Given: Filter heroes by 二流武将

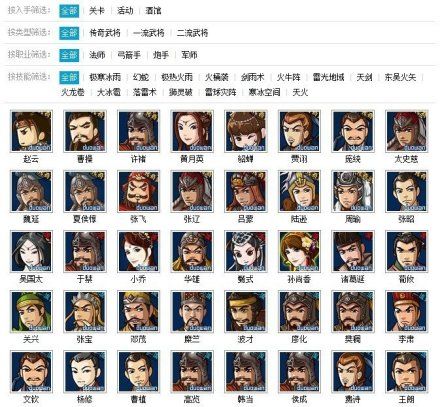Looking at the screenshot, I should click(x=192, y=33).
